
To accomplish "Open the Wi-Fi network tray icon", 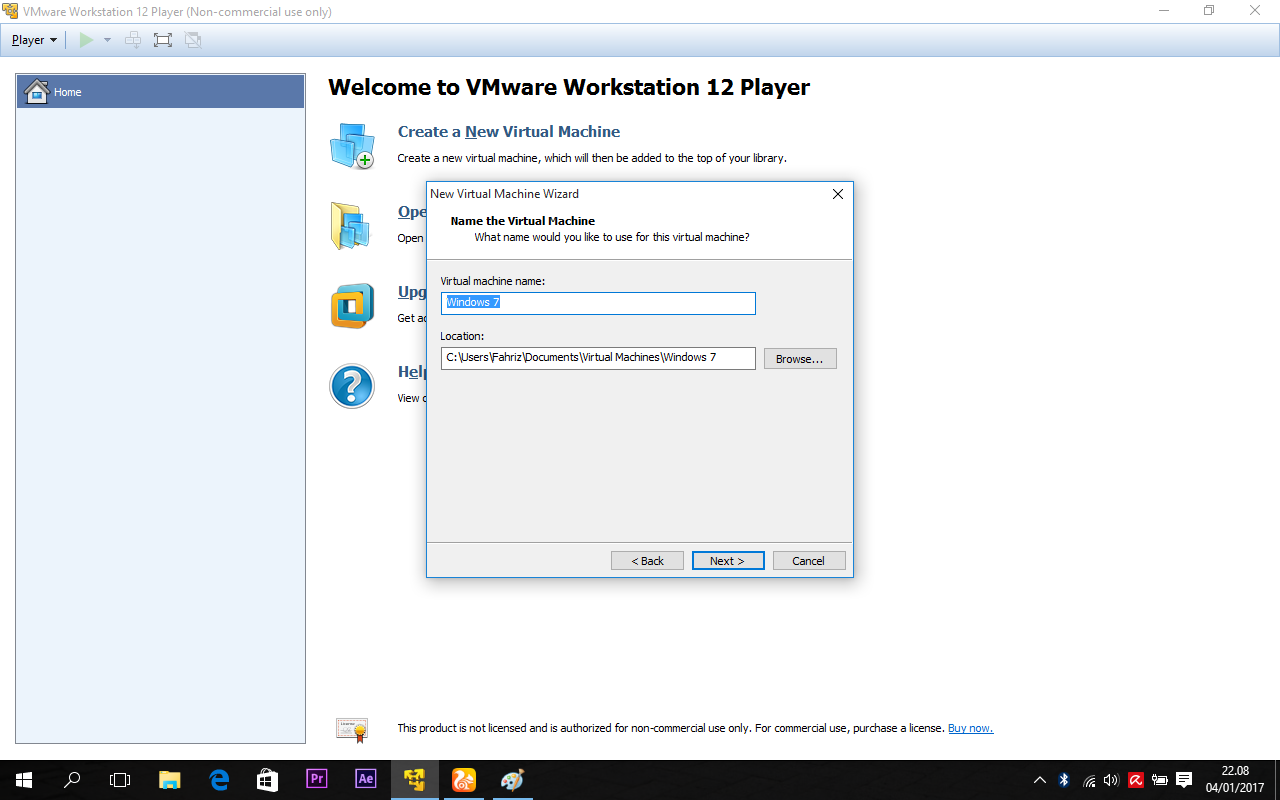I will click(1089, 780).
